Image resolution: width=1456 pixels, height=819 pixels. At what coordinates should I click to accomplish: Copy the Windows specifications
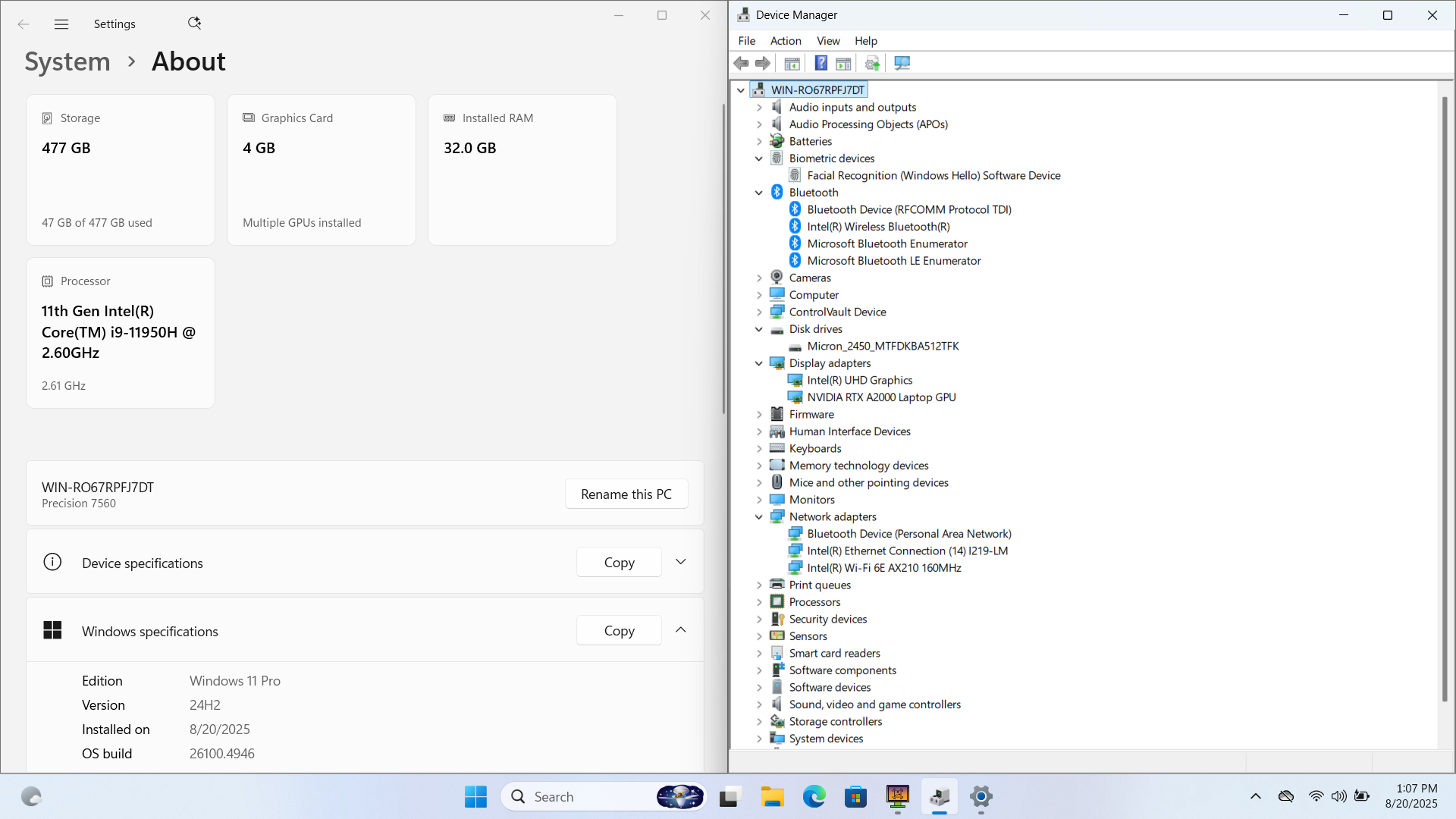619,631
